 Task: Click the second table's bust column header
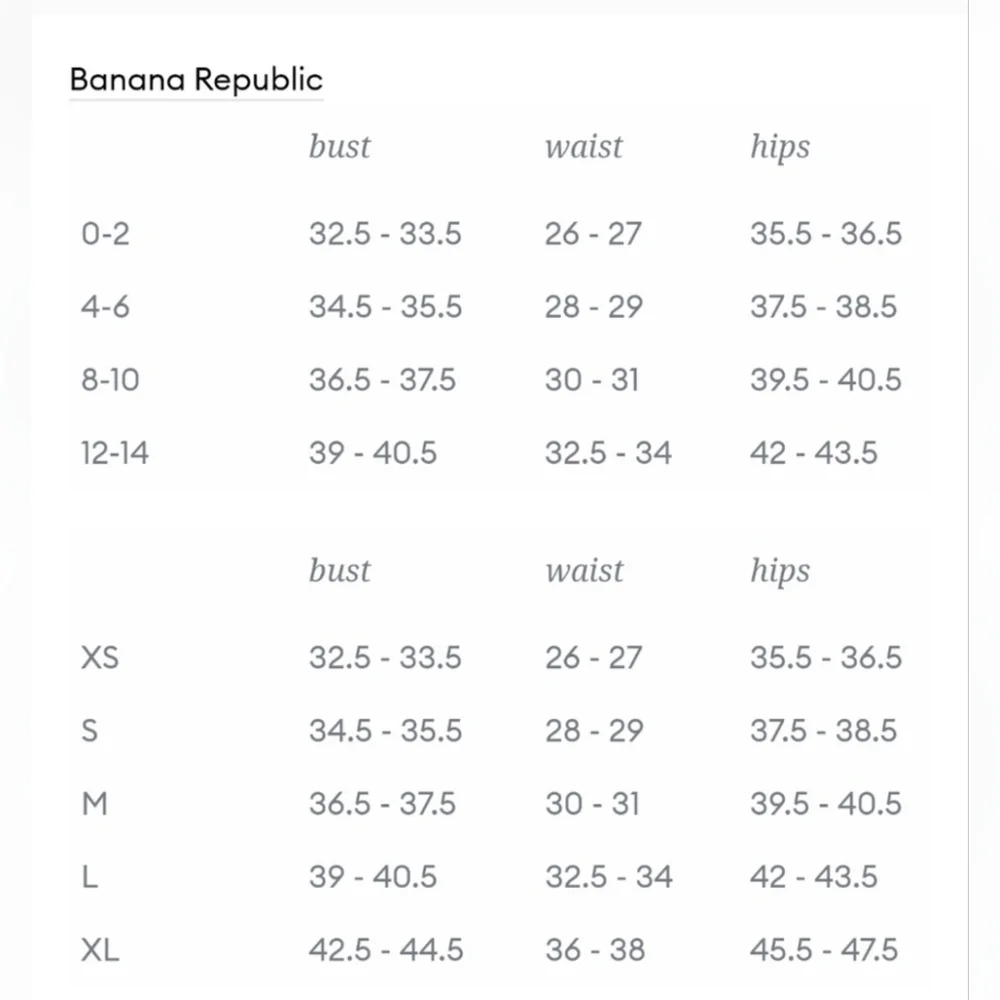coord(339,571)
